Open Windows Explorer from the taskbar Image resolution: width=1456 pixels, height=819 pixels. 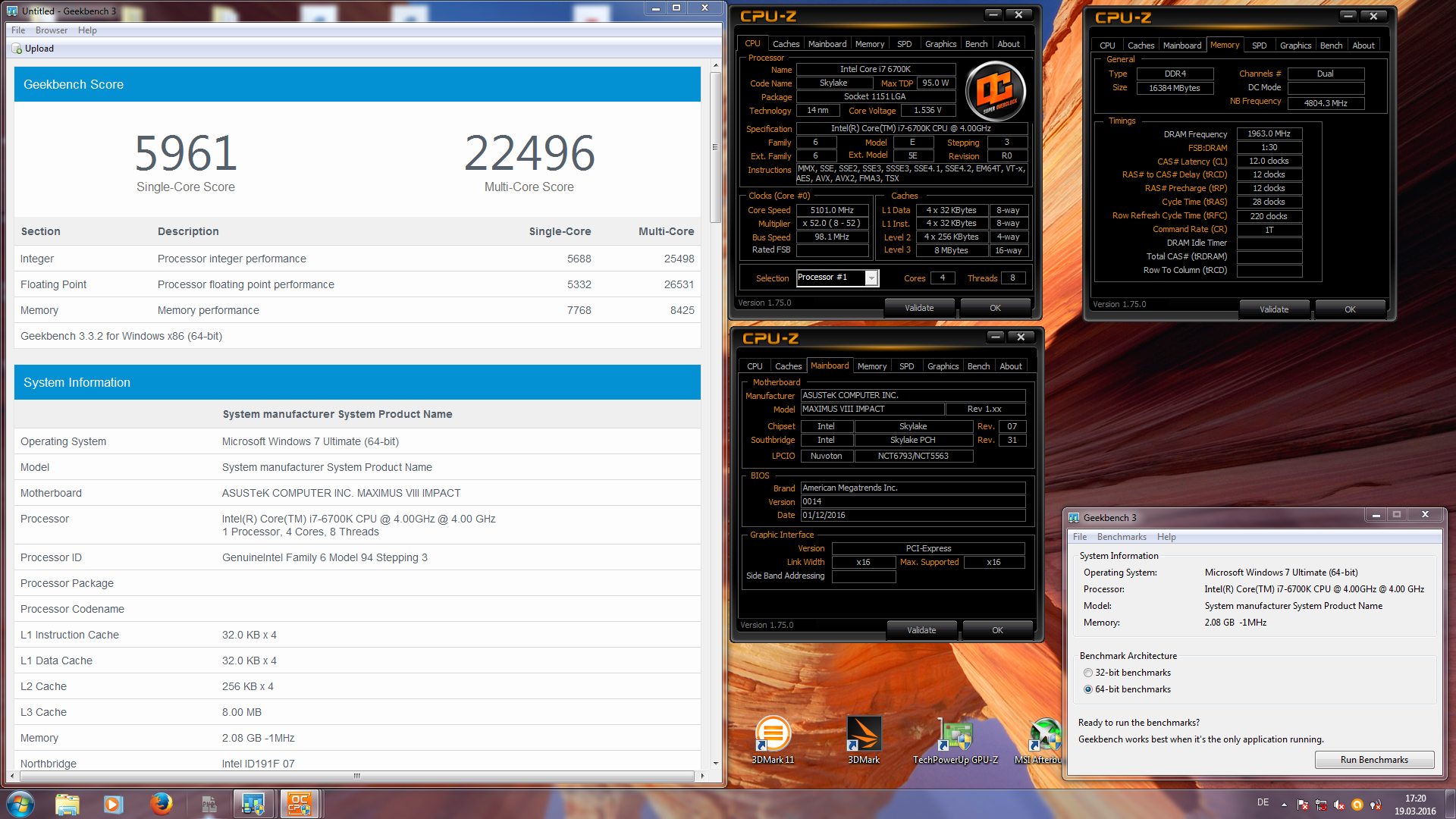point(67,804)
